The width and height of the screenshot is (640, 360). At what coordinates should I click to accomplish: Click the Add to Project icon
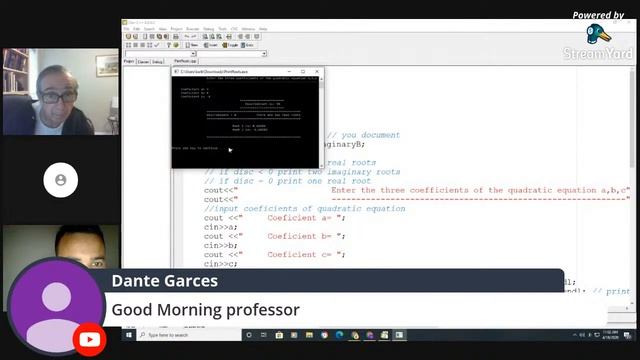[240, 36]
